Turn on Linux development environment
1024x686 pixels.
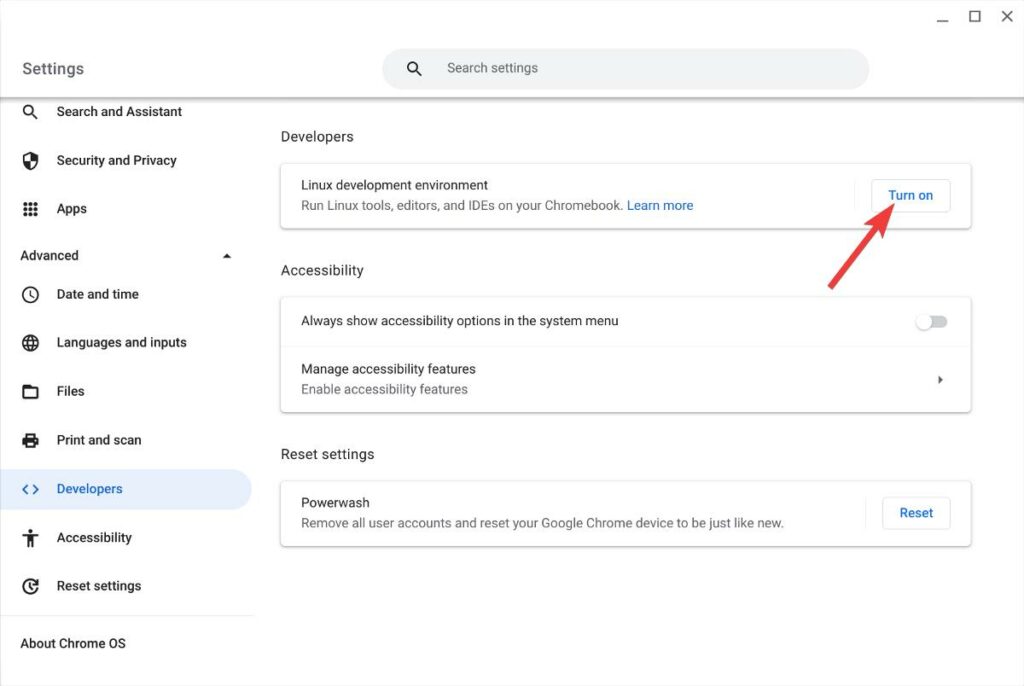(909, 195)
